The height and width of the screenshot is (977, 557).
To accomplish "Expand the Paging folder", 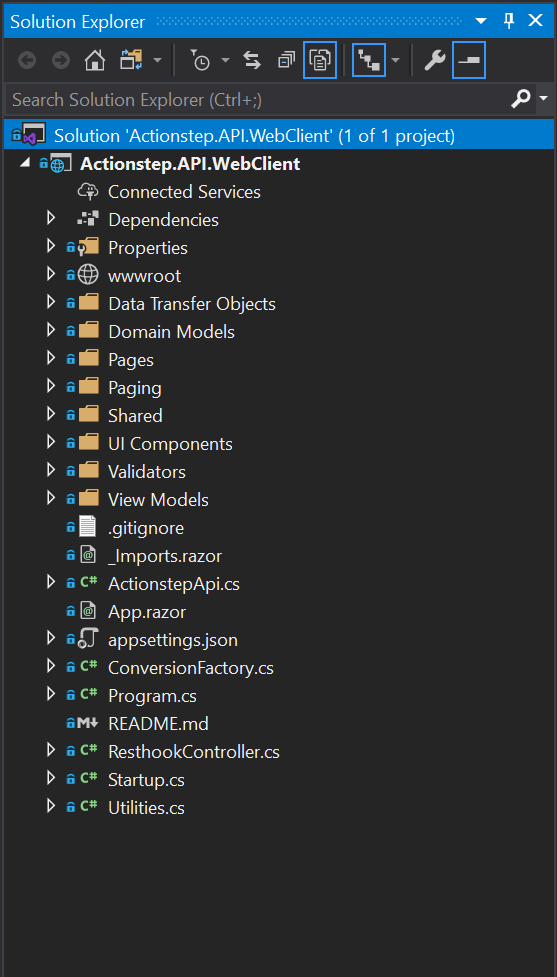I will point(51,388).
